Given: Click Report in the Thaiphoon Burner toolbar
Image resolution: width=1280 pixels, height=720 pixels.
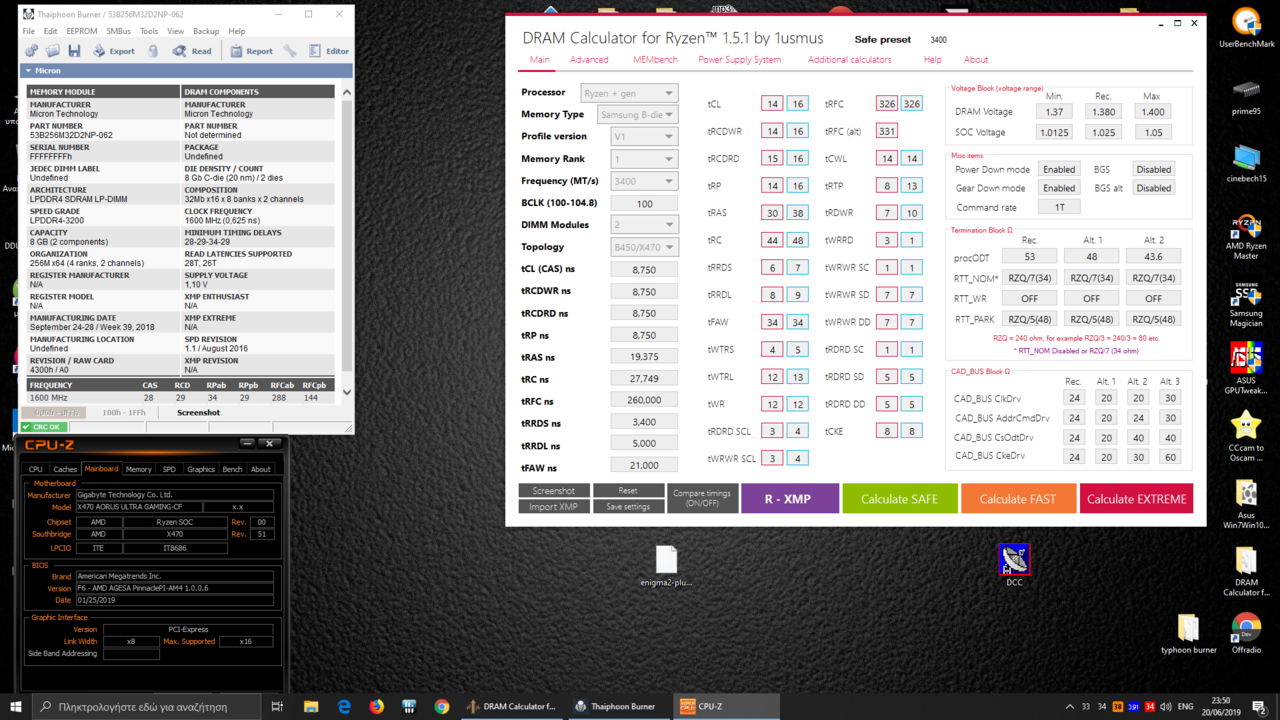Looking at the screenshot, I should [251, 51].
